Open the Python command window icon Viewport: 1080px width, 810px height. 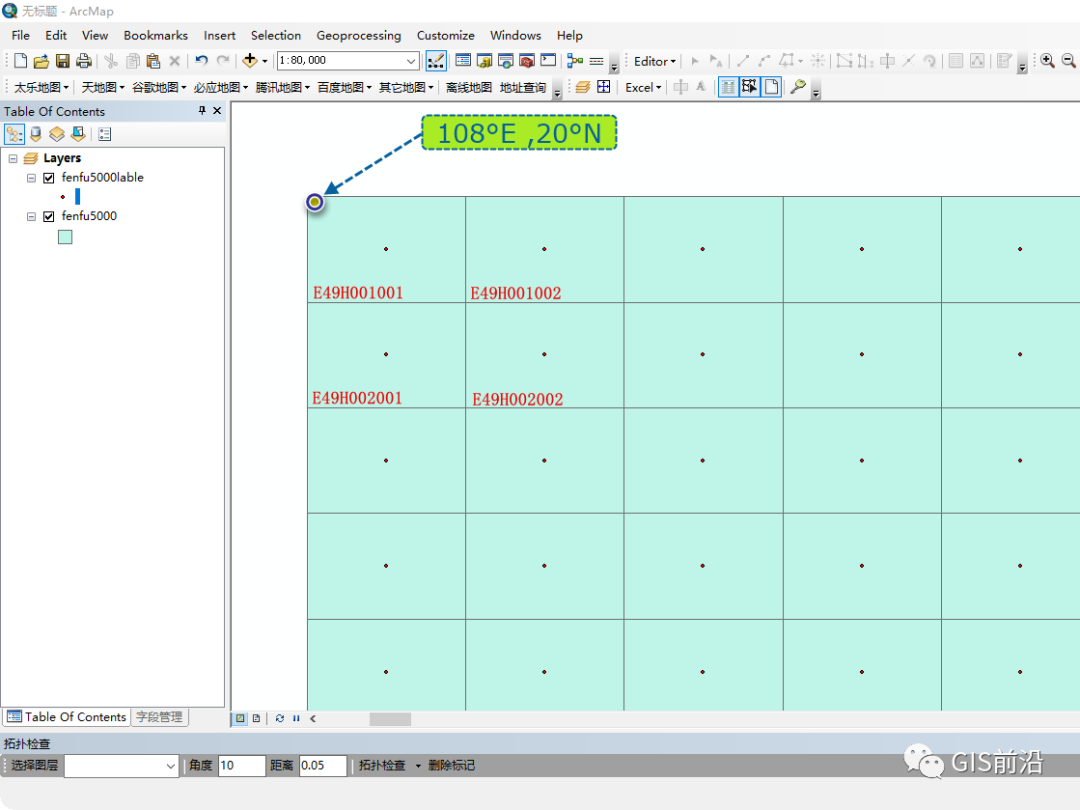pos(548,61)
